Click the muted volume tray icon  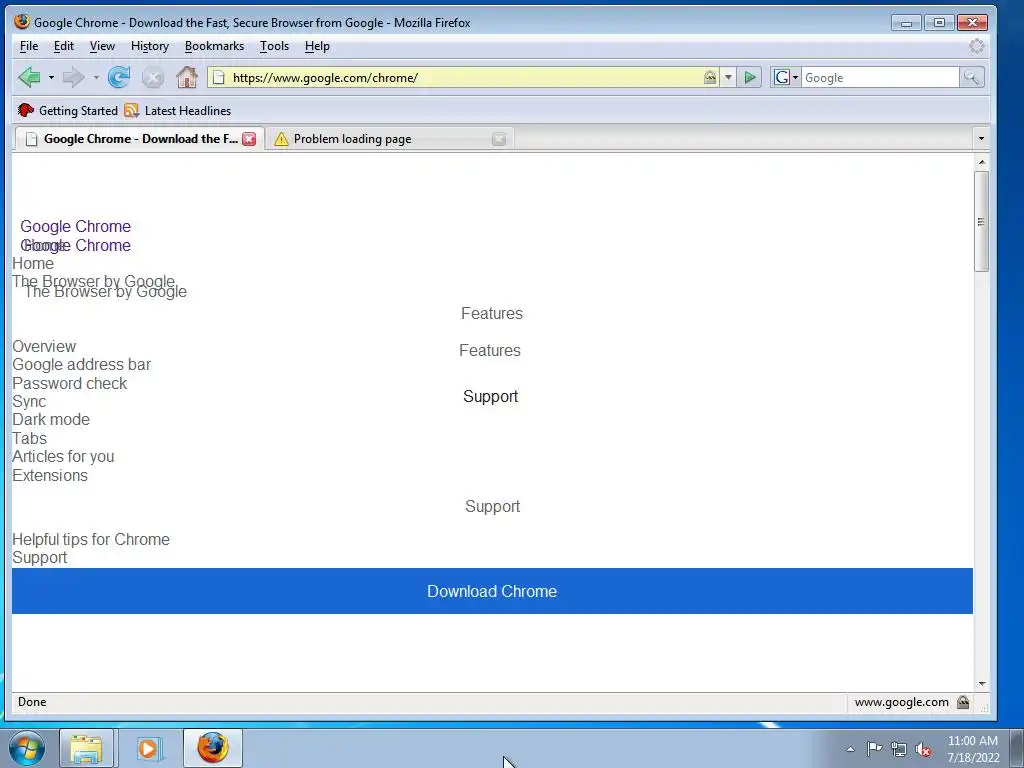coord(923,749)
